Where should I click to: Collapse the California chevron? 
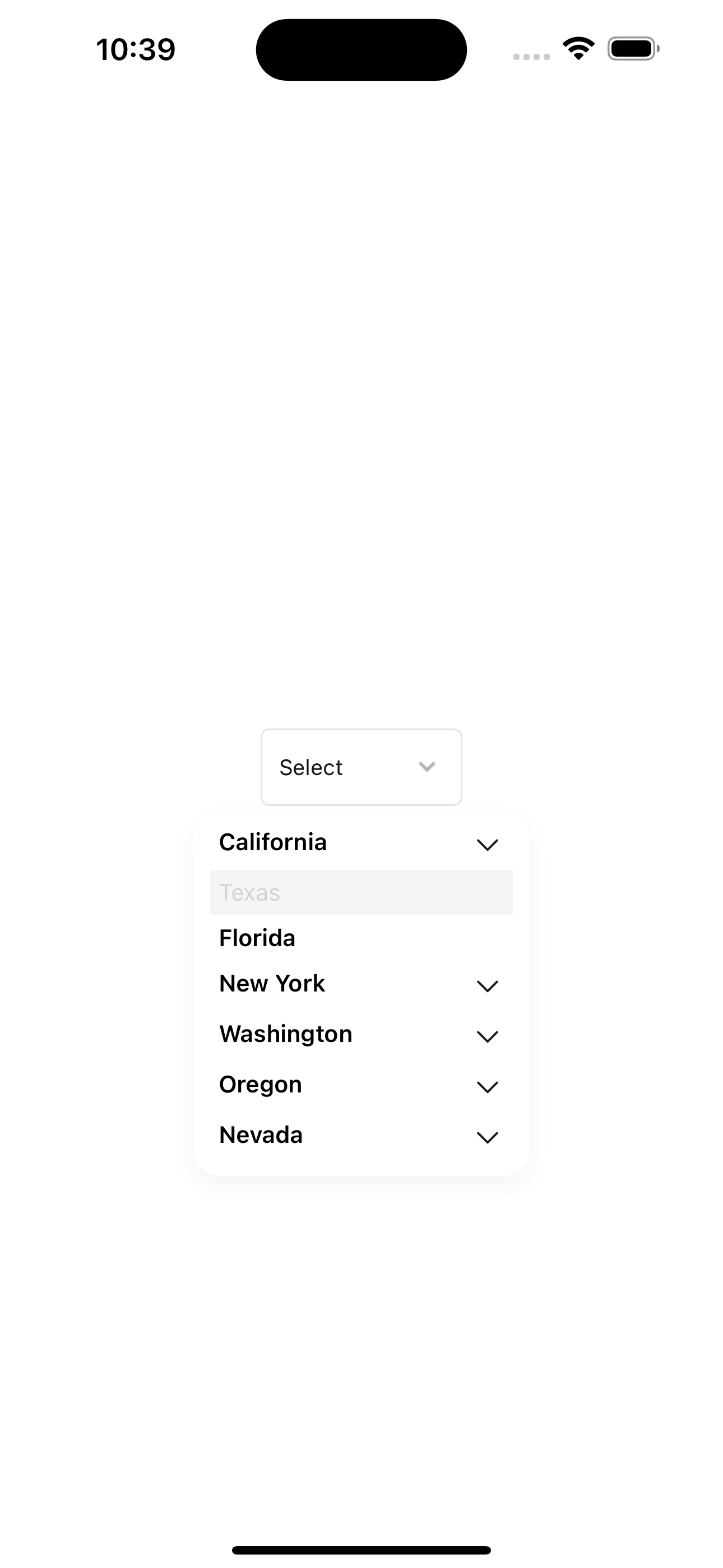tap(488, 843)
